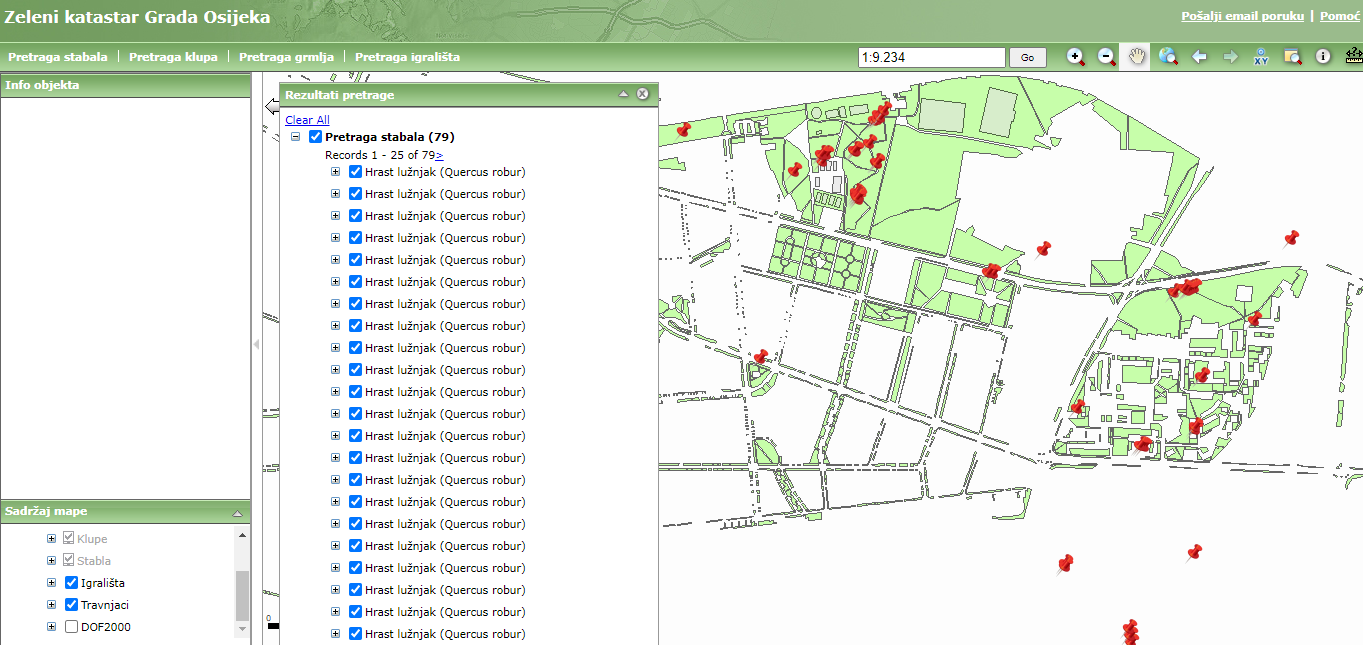
Task: Select the identify info tool
Action: (x=1323, y=57)
